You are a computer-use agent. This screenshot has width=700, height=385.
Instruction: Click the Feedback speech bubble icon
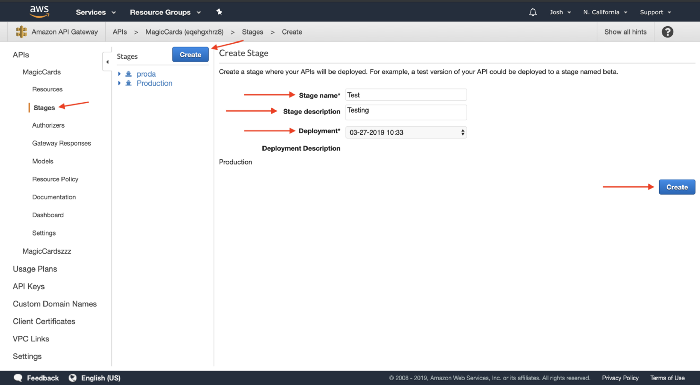[x=18, y=378]
